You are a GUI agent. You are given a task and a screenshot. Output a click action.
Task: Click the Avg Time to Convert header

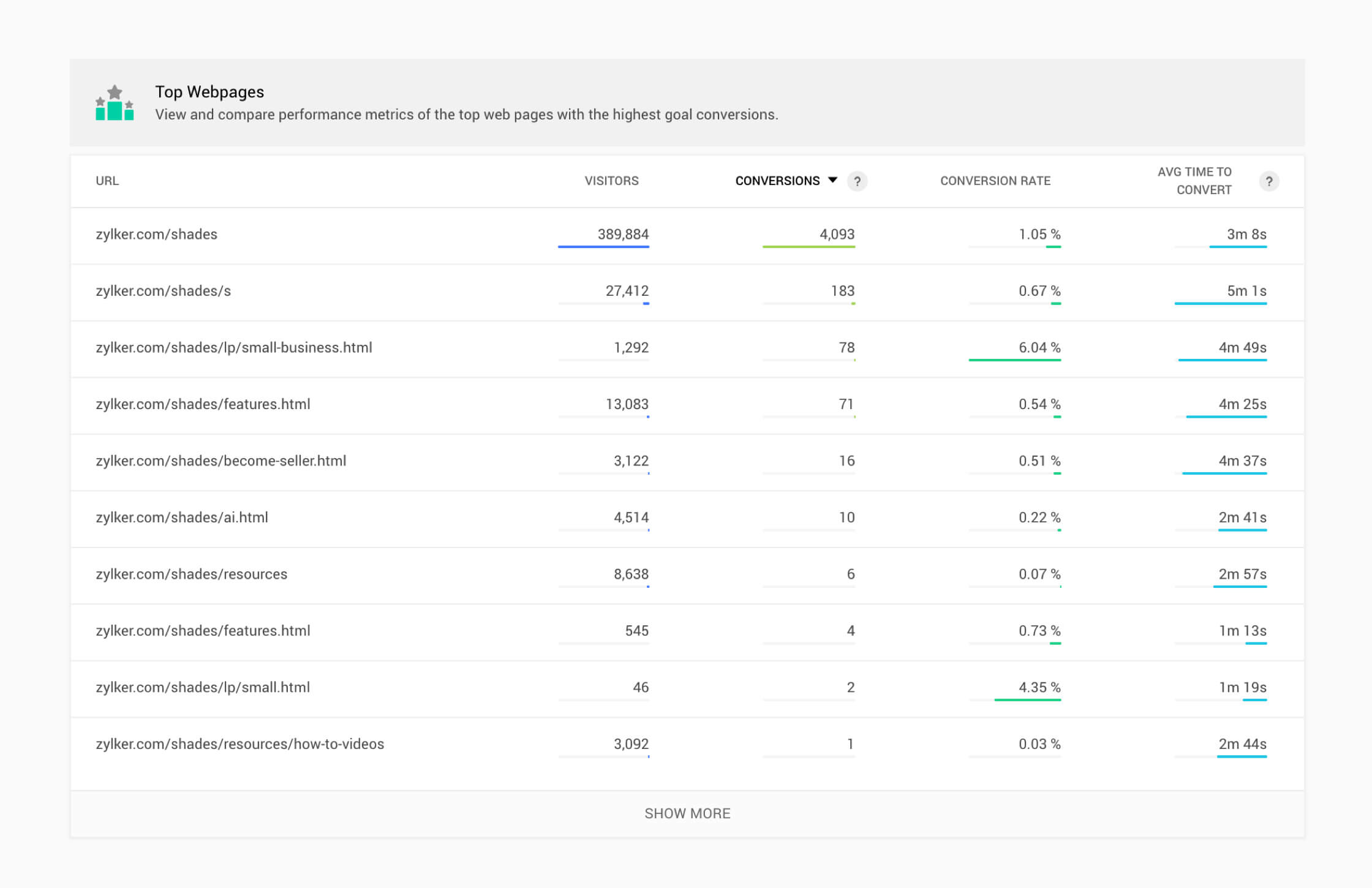pyautogui.click(x=1194, y=181)
